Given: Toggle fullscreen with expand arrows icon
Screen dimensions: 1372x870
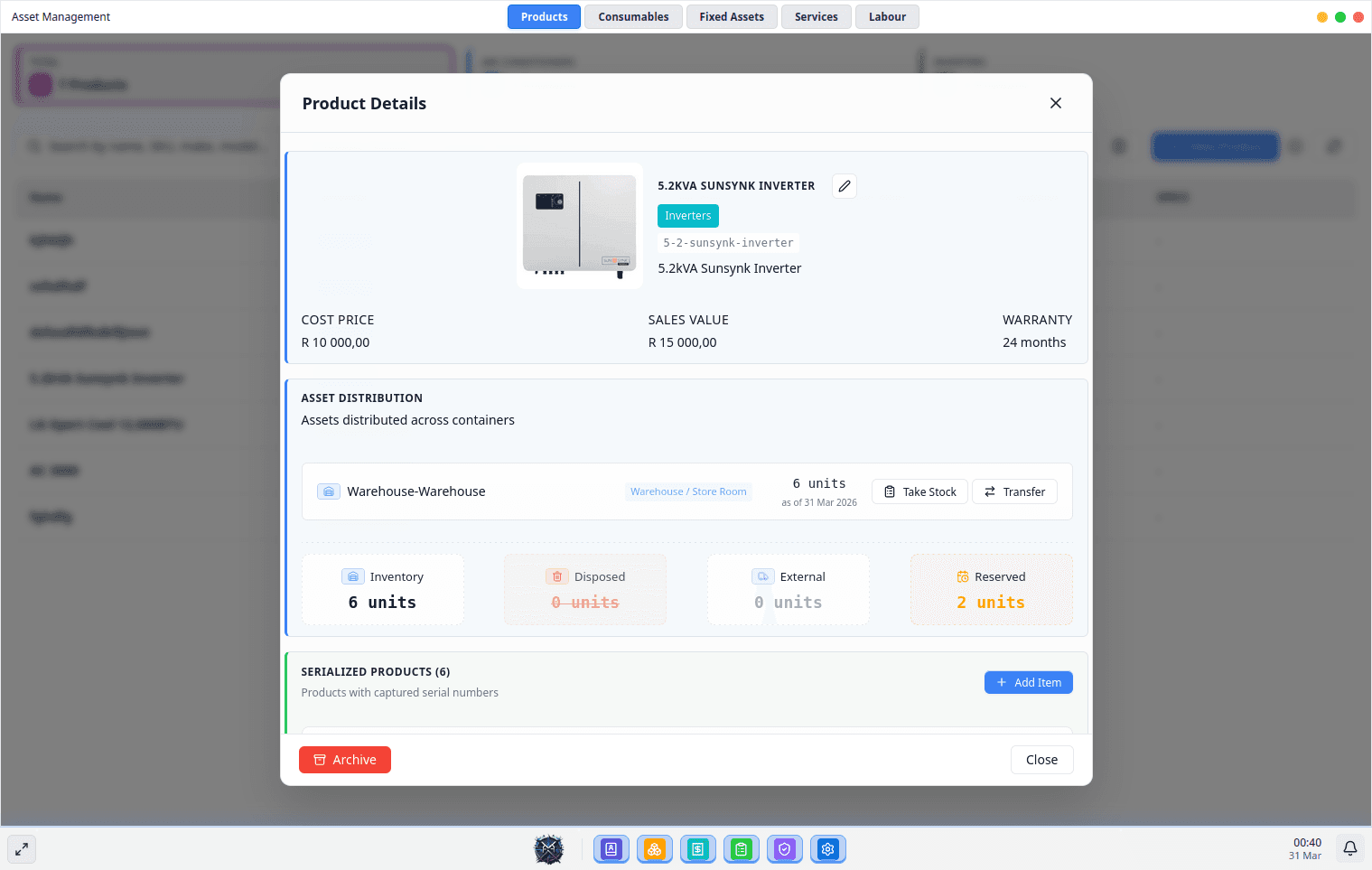Looking at the screenshot, I should pos(22,848).
